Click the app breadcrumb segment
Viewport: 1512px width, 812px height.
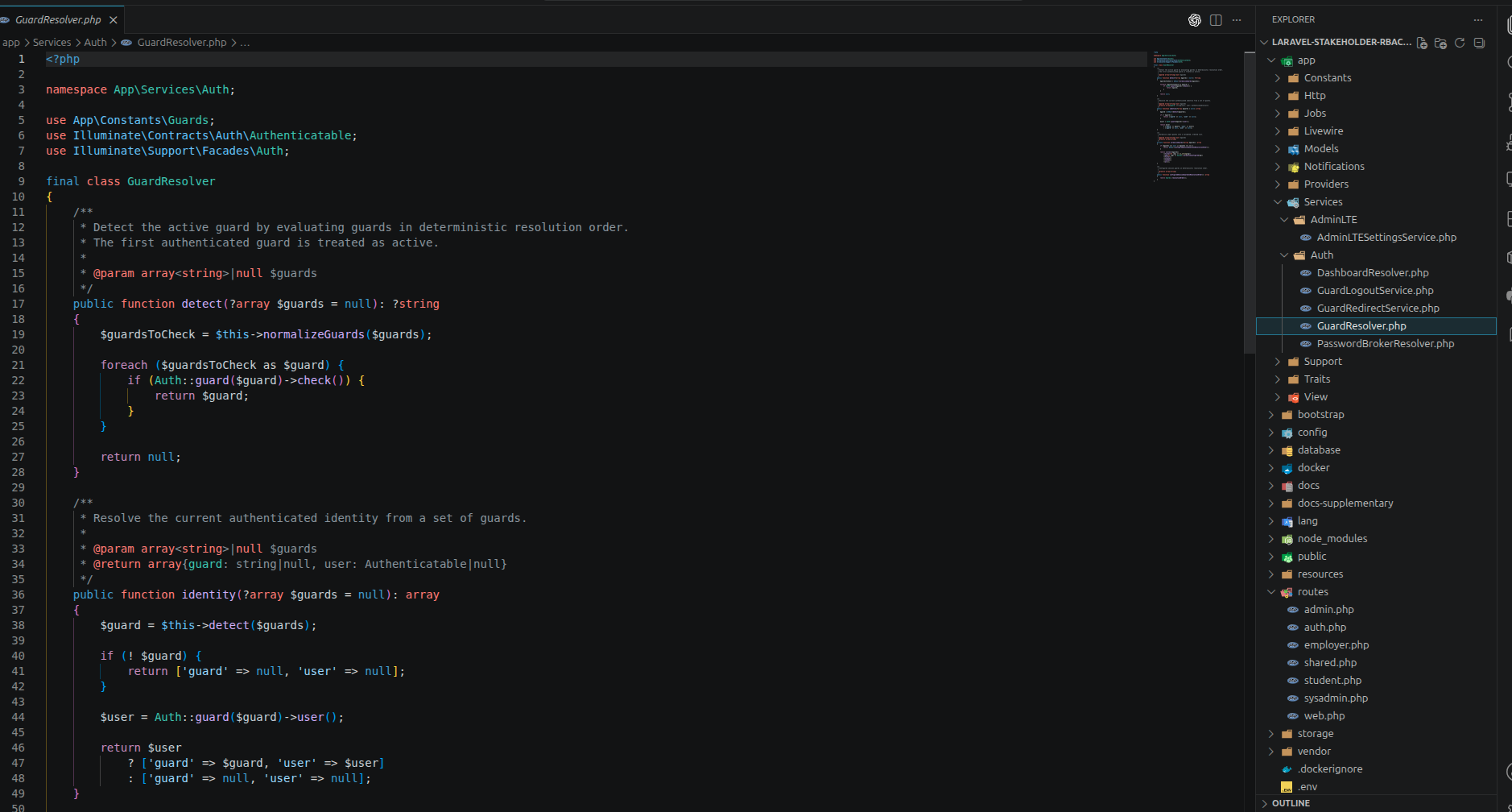(x=11, y=43)
